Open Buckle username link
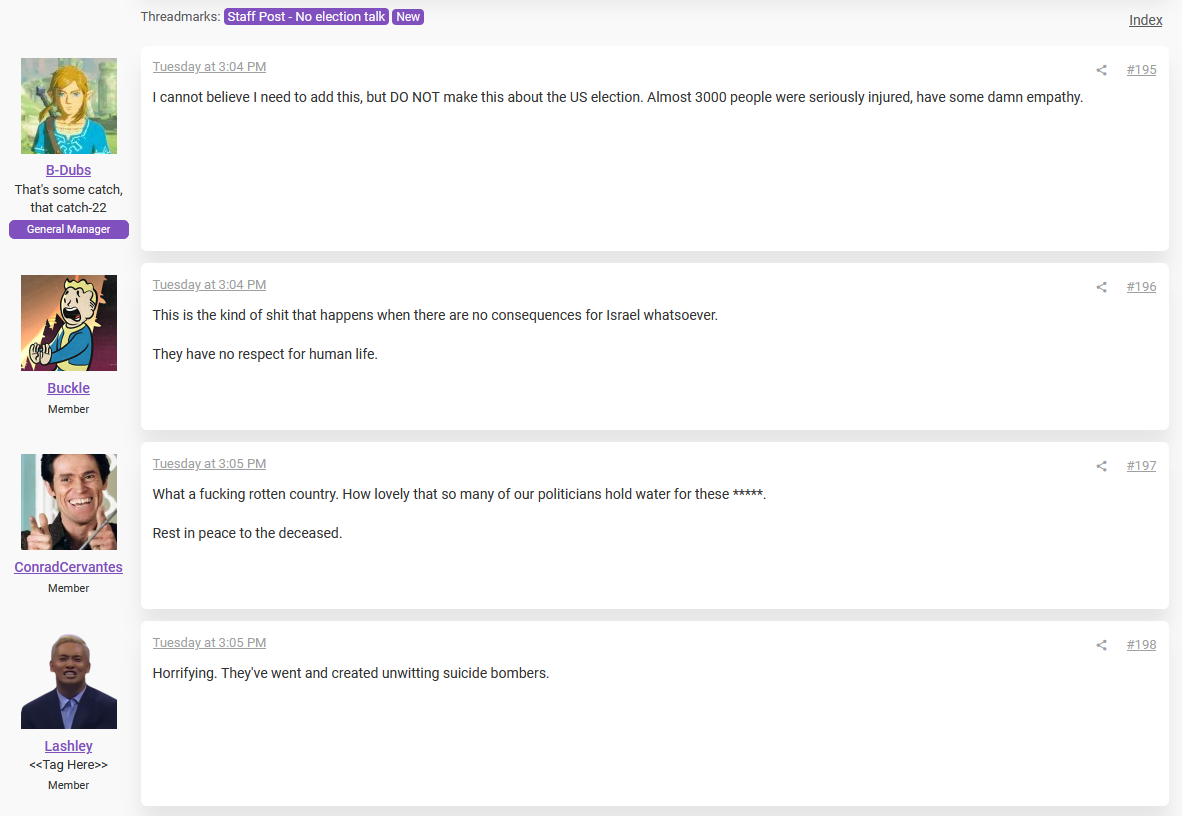Screen dimensions: 1182x816 point(69,388)
